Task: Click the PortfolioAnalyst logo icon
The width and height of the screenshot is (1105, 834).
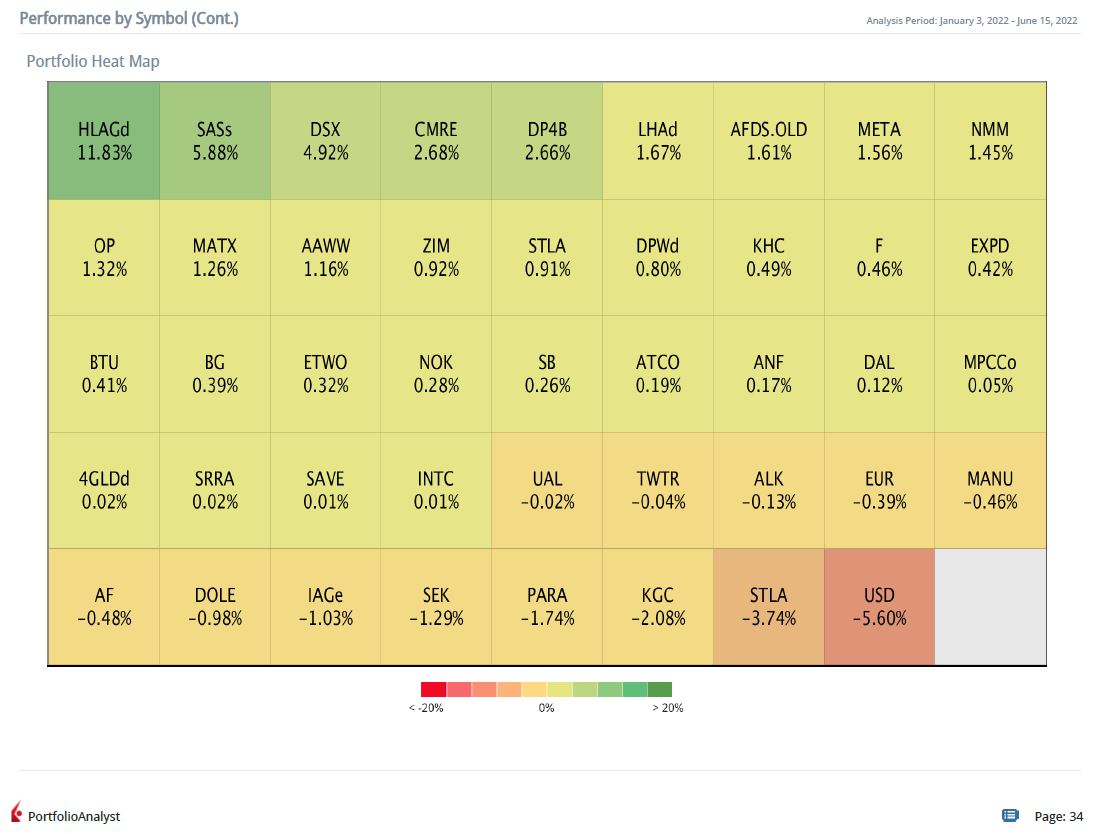Action: (x=16, y=812)
